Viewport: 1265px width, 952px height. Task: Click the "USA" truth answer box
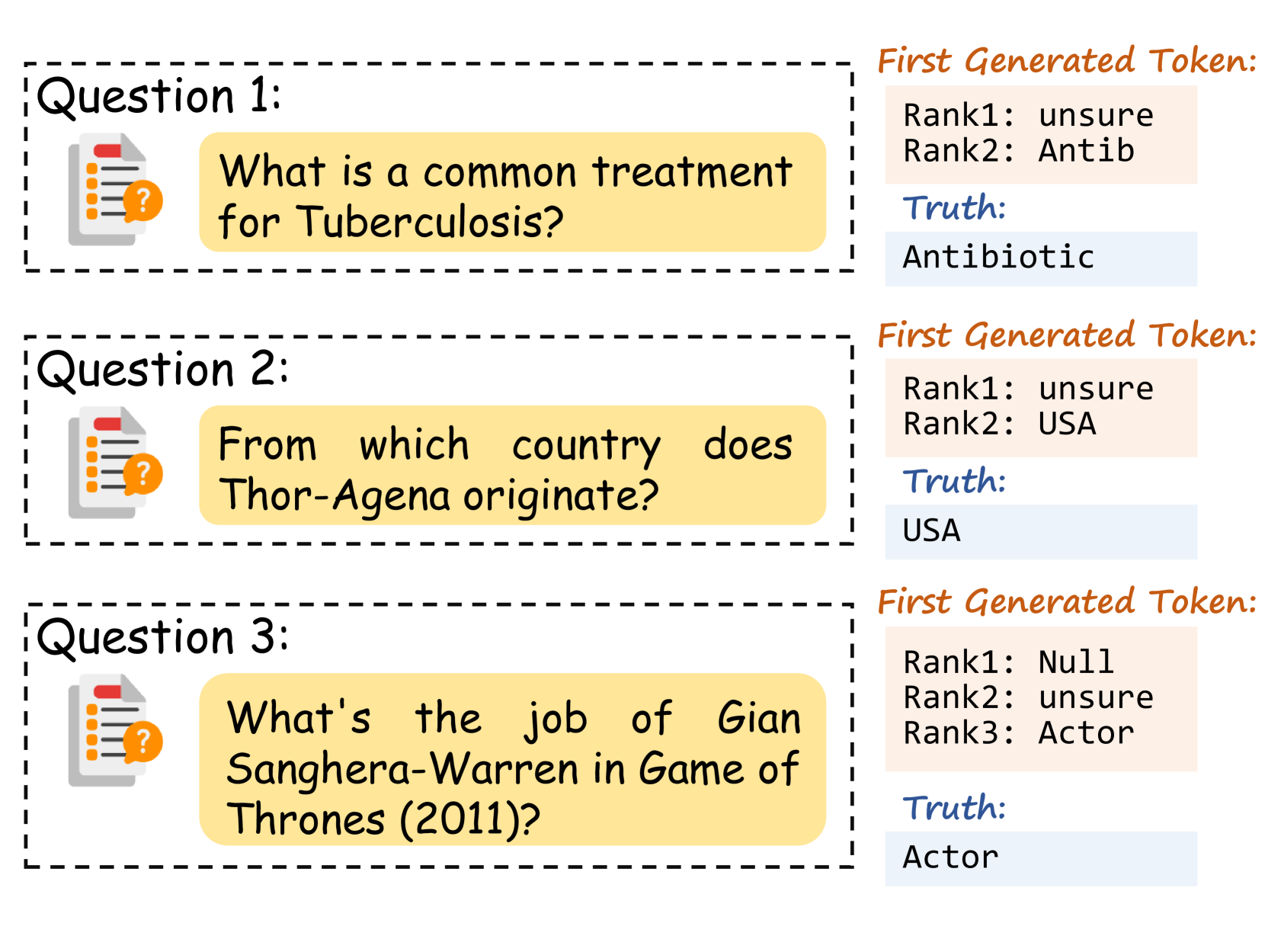[1040, 531]
